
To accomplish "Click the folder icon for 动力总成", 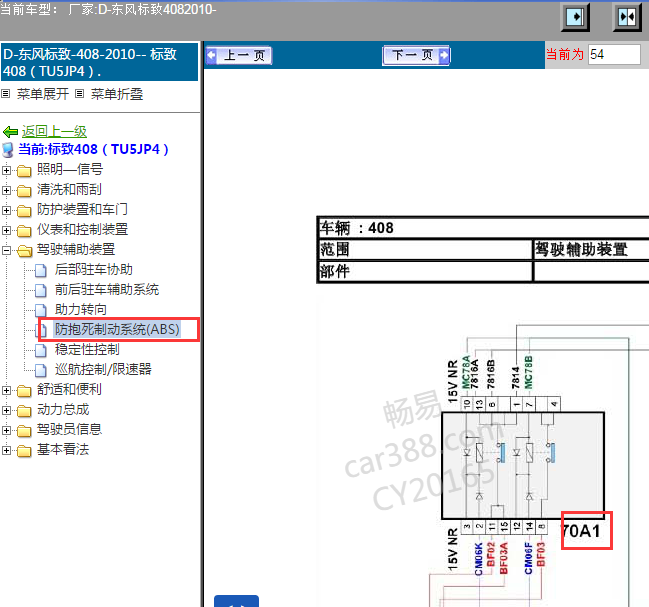I will [24, 411].
